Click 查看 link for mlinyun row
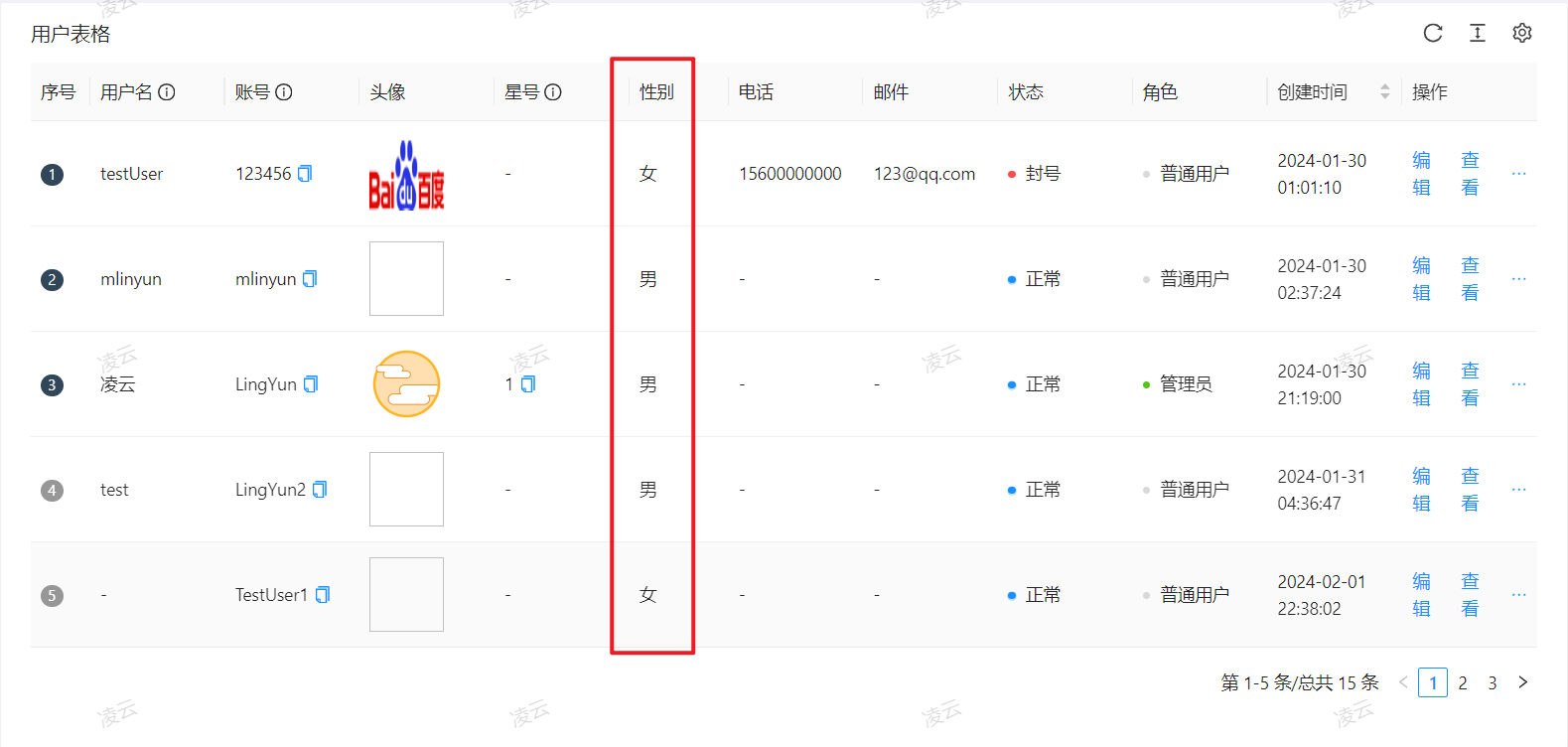The width and height of the screenshot is (1568, 747). point(1470,279)
